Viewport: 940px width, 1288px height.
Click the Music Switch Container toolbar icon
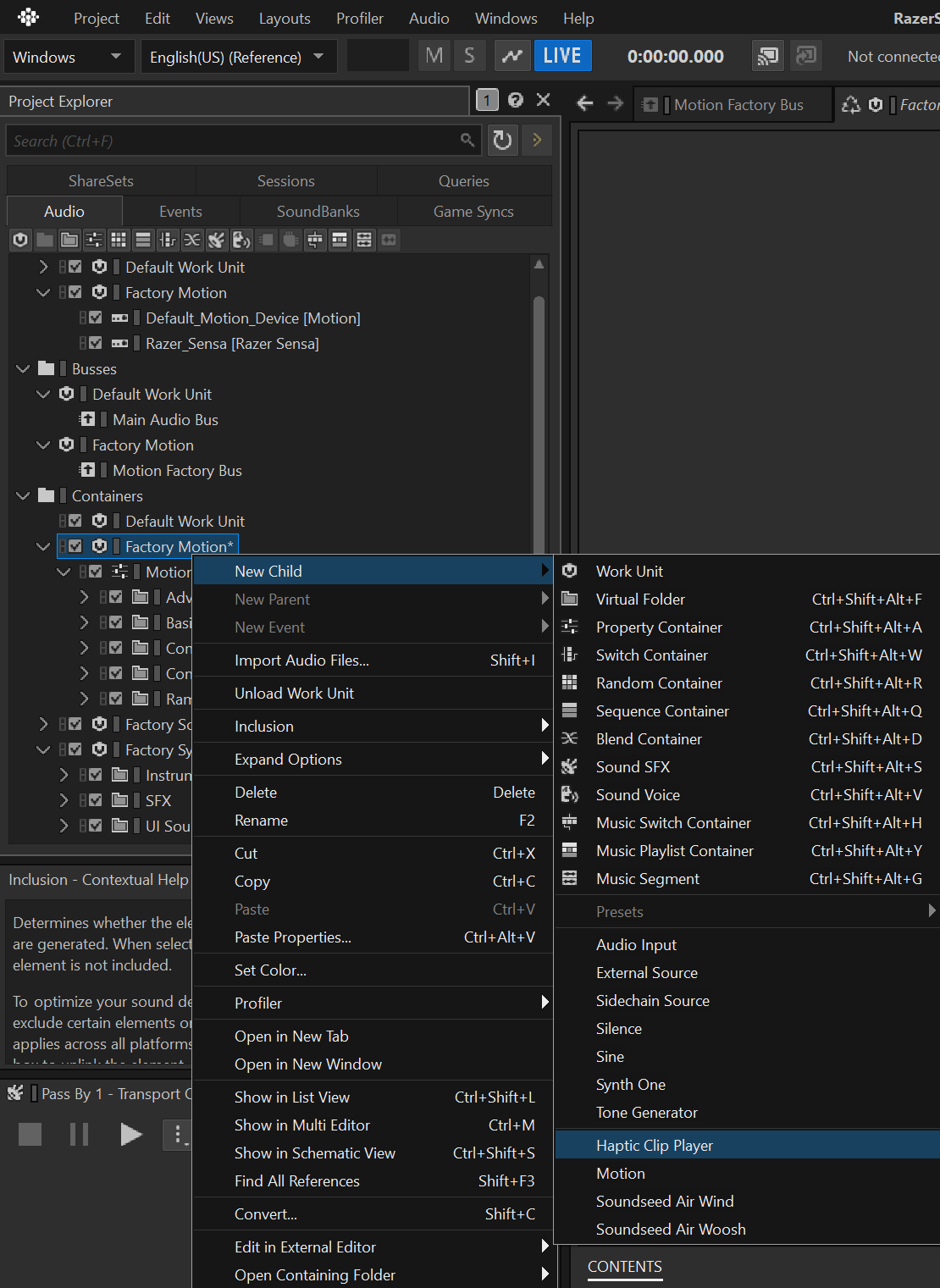coord(315,240)
